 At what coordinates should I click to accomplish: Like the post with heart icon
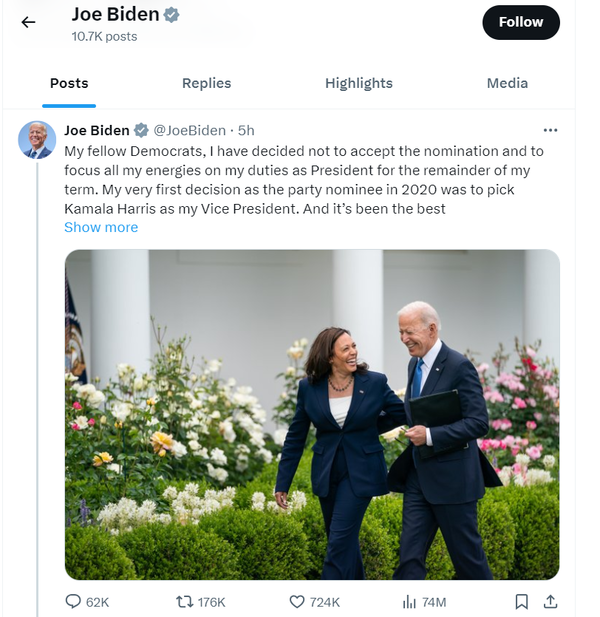(x=297, y=602)
